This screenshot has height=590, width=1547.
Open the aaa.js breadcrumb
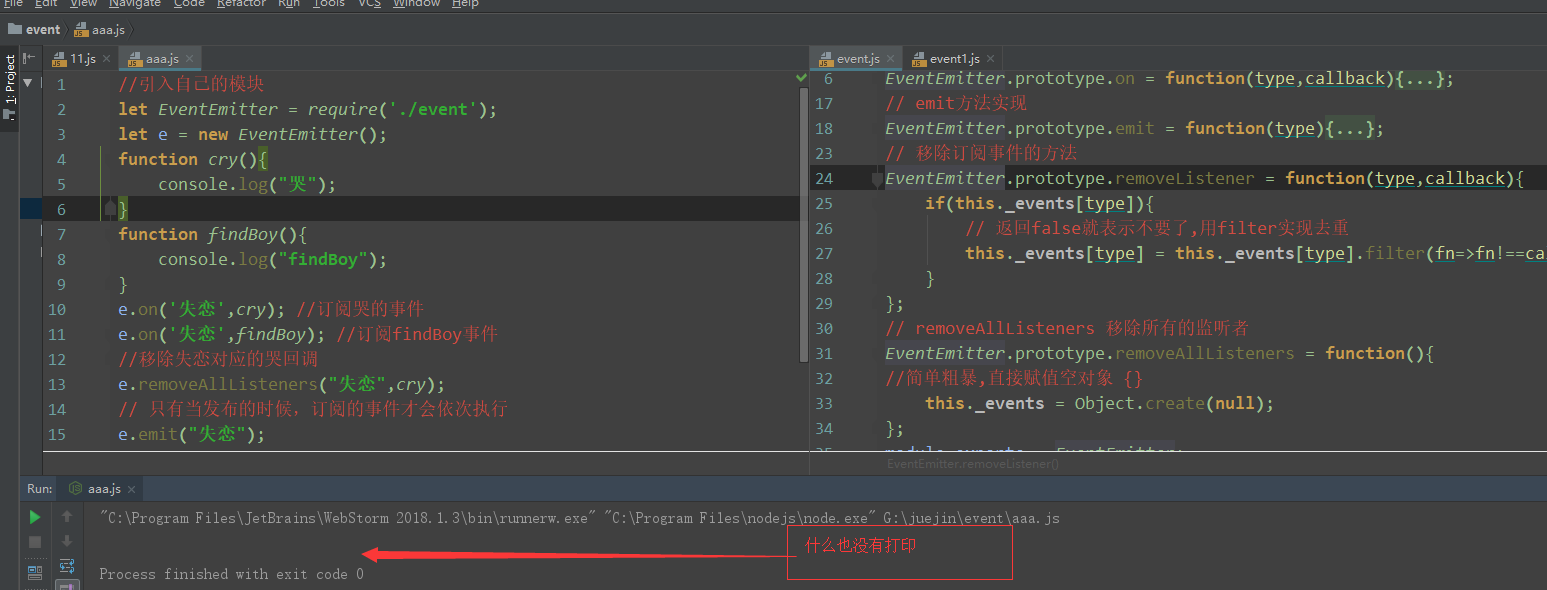[102, 30]
